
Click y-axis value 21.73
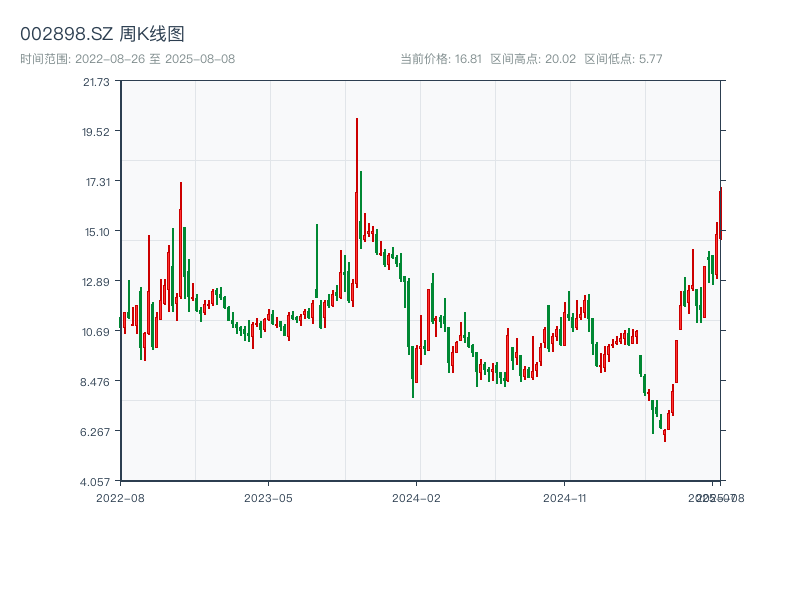coord(96,82)
